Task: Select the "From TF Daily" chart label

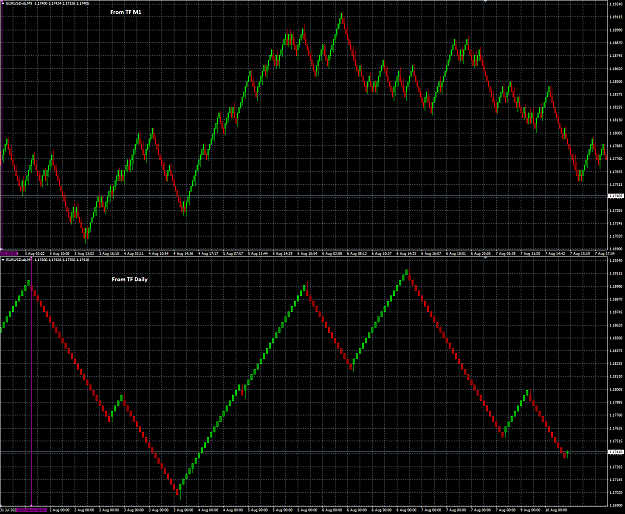Action: [130, 279]
